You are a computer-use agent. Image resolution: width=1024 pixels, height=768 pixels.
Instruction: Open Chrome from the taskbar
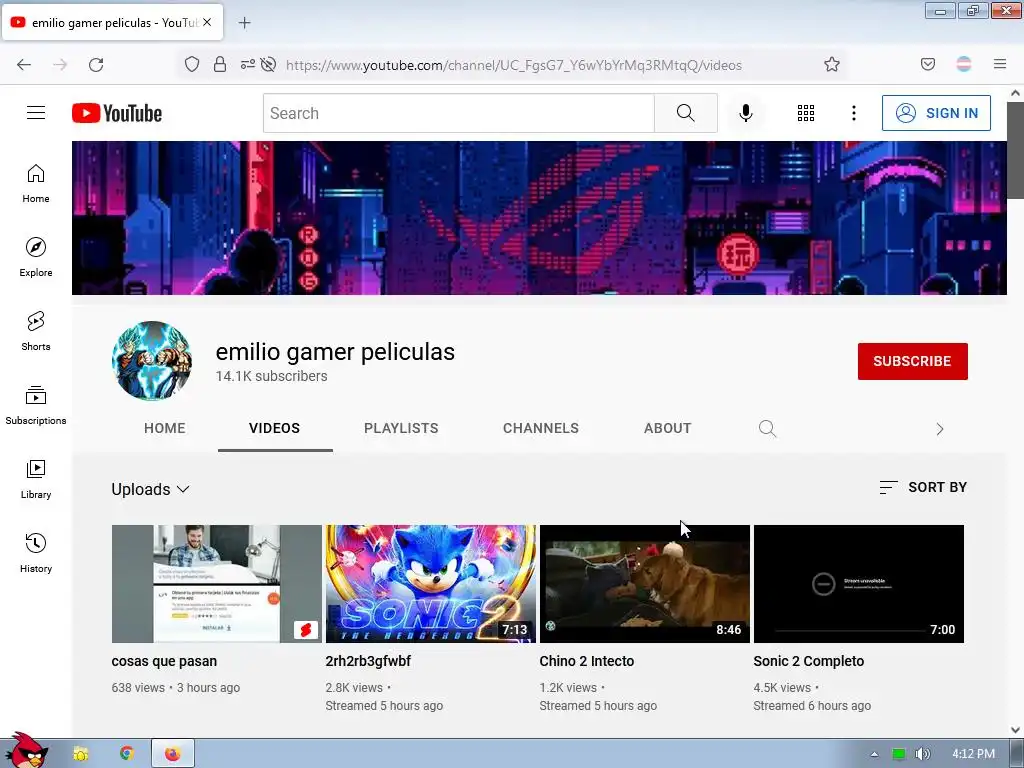tap(127, 754)
